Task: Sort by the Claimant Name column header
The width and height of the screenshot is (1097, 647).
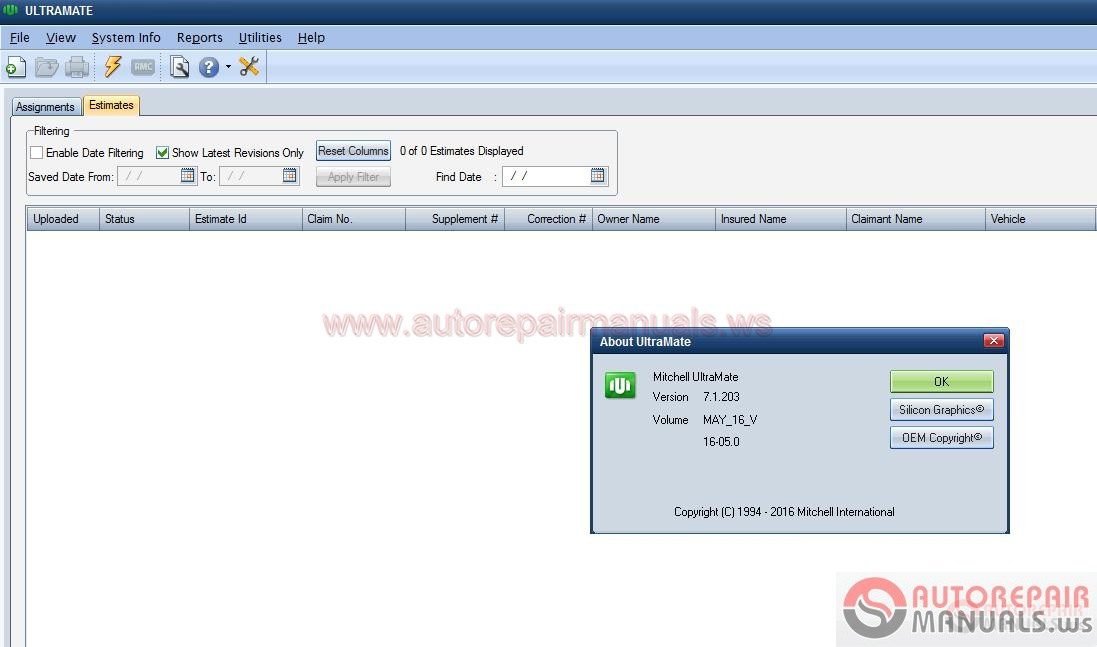Action: pos(916,219)
